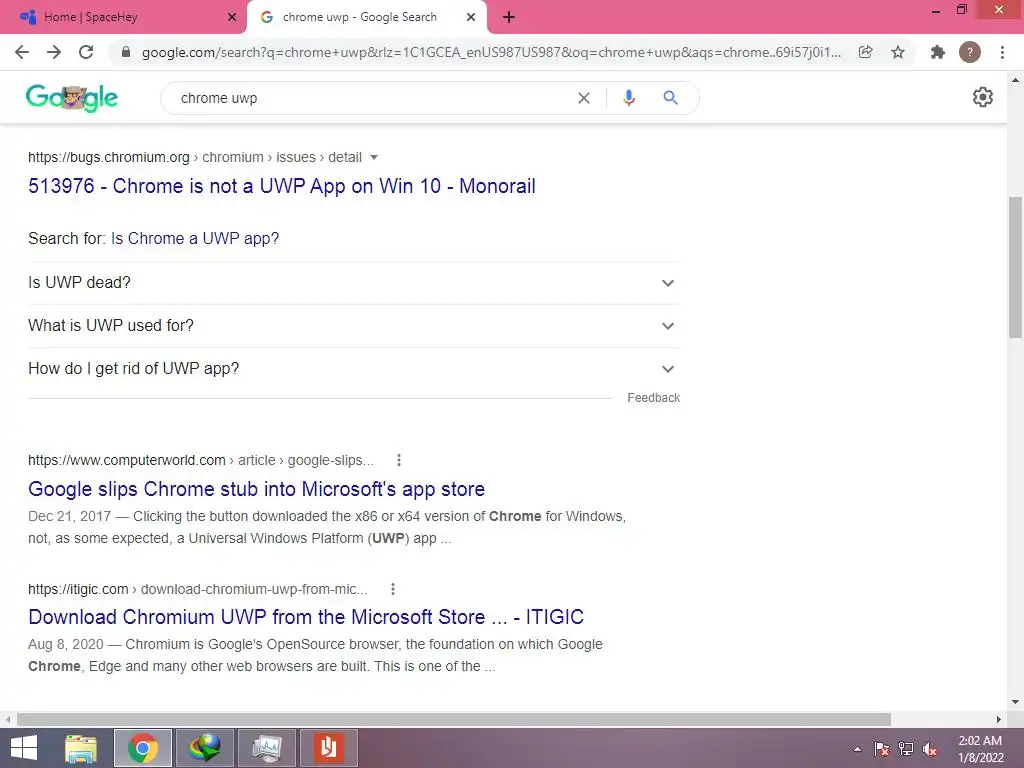Open the Chrome profile avatar
The width and height of the screenshot is (1024, 768).
pyautogui.click(x=970, y=52)
